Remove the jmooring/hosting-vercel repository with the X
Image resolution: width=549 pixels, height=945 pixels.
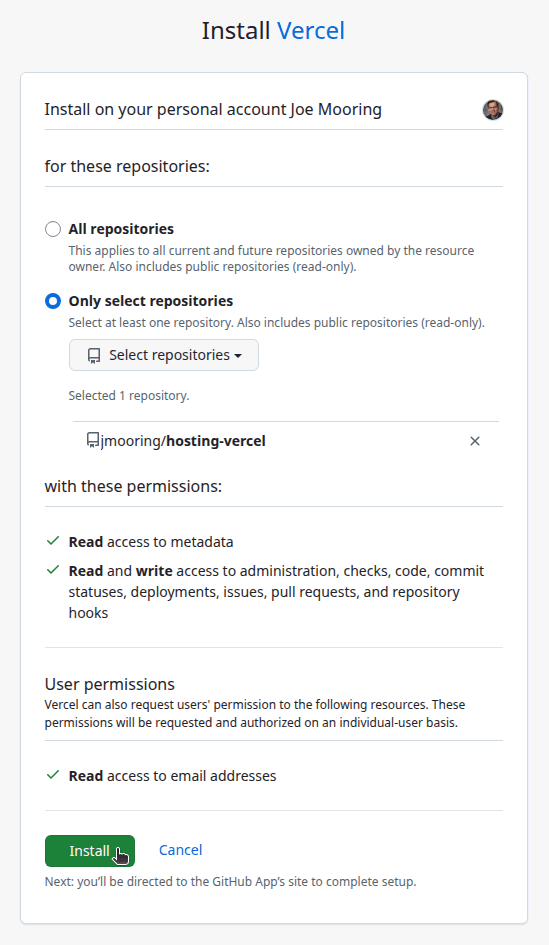click(475, 441)
